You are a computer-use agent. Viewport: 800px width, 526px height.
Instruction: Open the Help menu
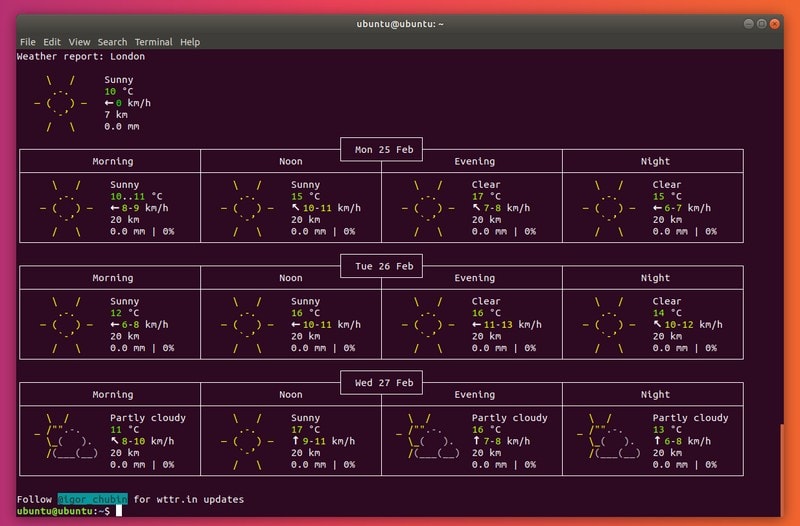(190, 42)
